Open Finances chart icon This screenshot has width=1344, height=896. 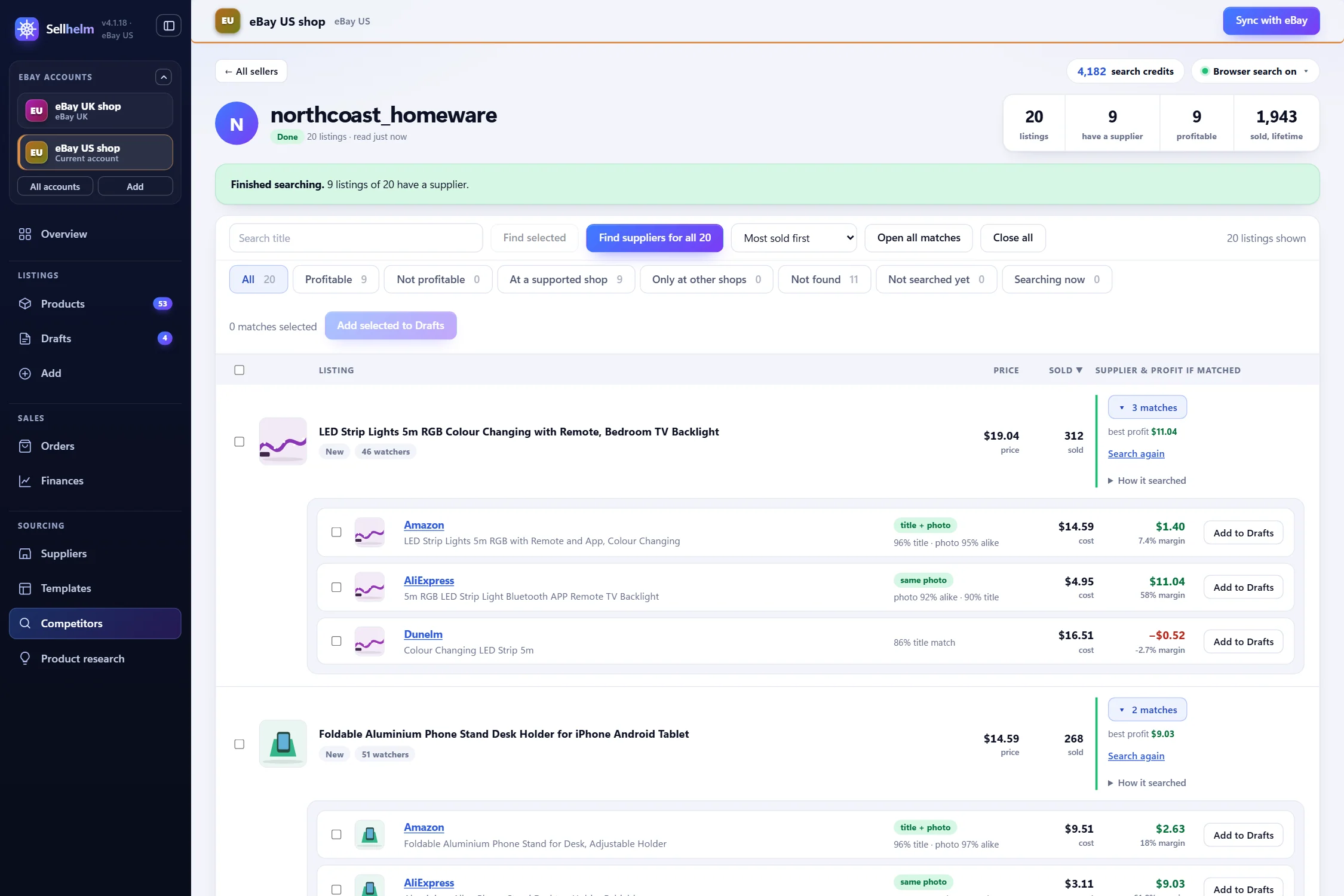[x=25, y=481]
